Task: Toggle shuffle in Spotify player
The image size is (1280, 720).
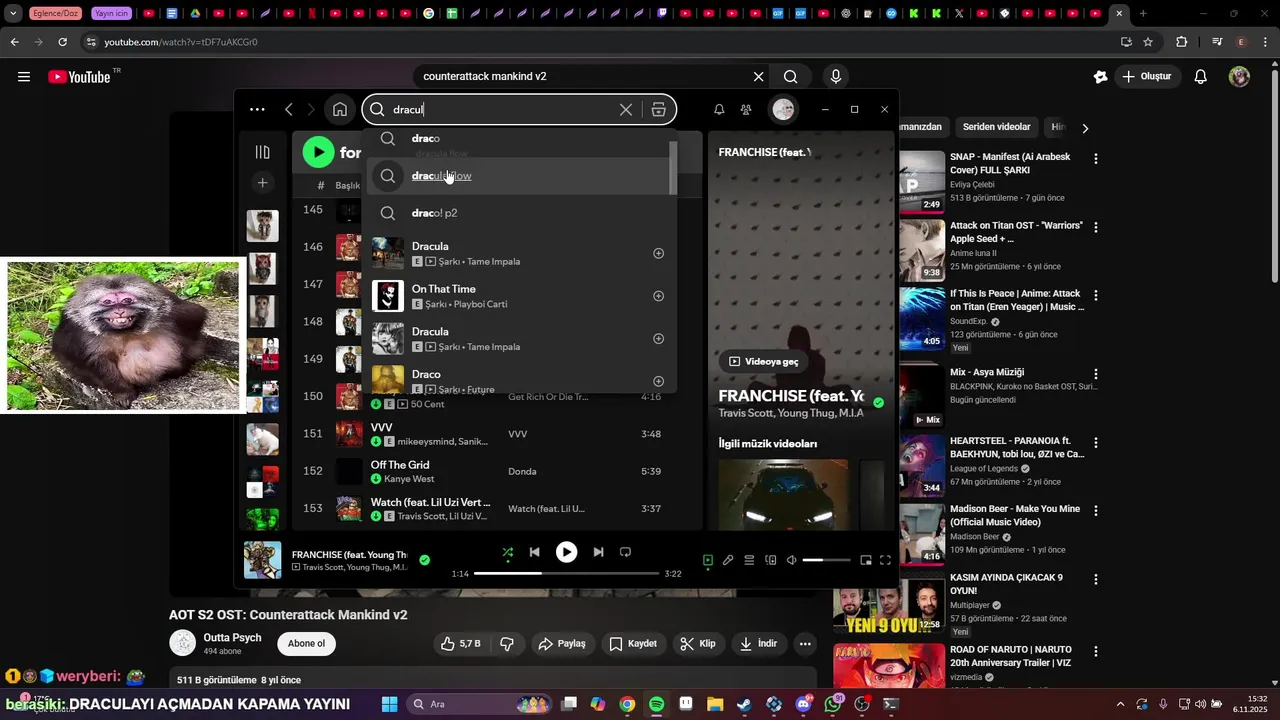Action: pos(507,552)
